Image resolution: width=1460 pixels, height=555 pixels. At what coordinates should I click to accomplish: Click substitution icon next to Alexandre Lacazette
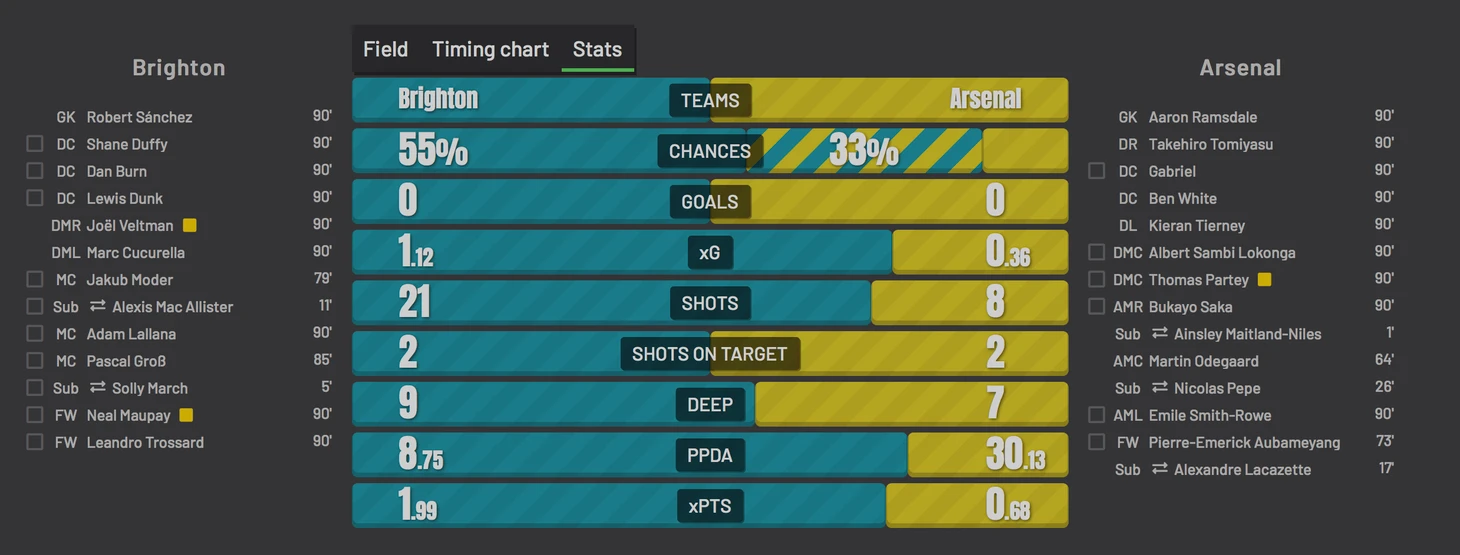click(1159, 468)
